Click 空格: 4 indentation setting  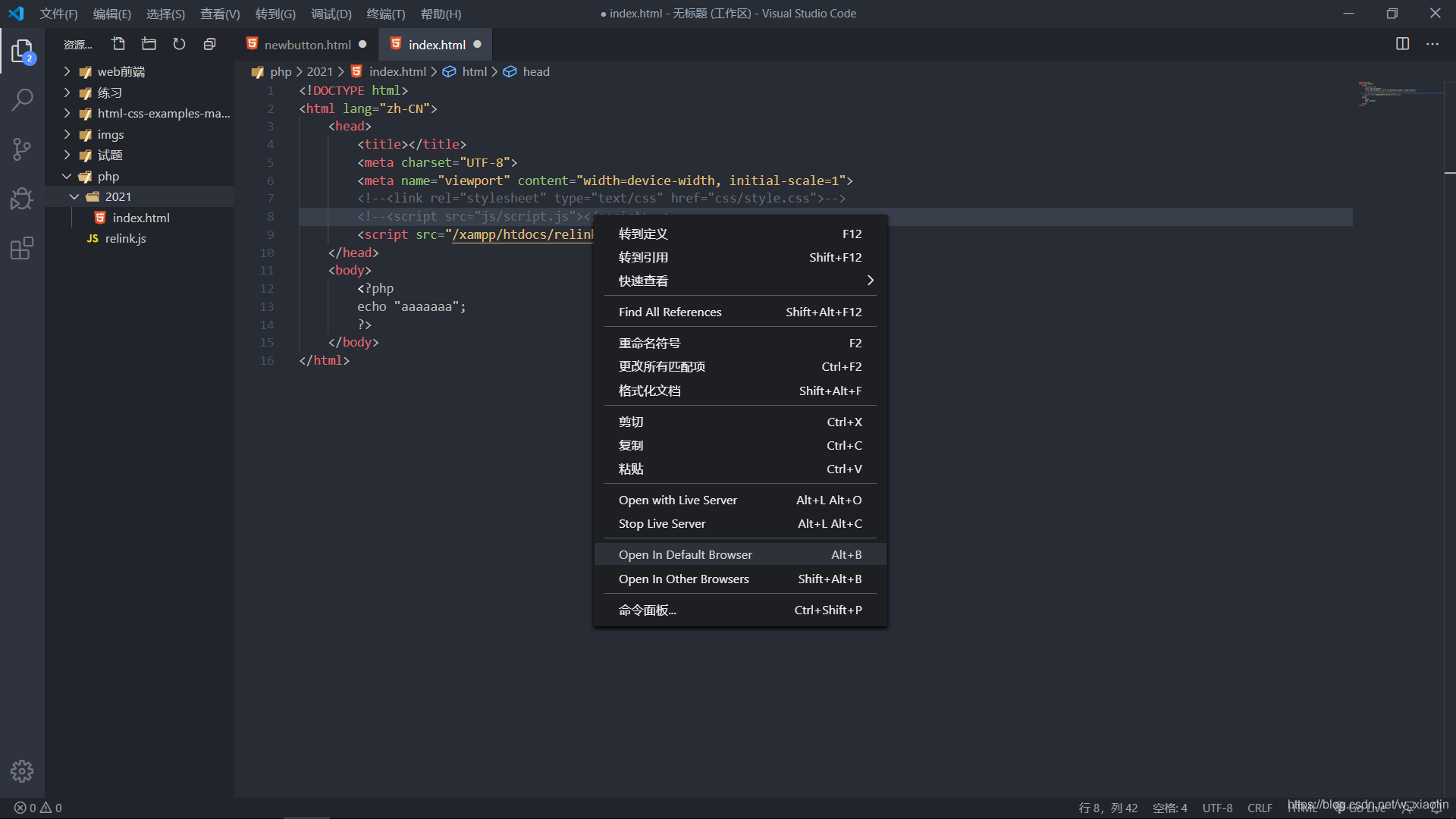[x=1169, y=808]
